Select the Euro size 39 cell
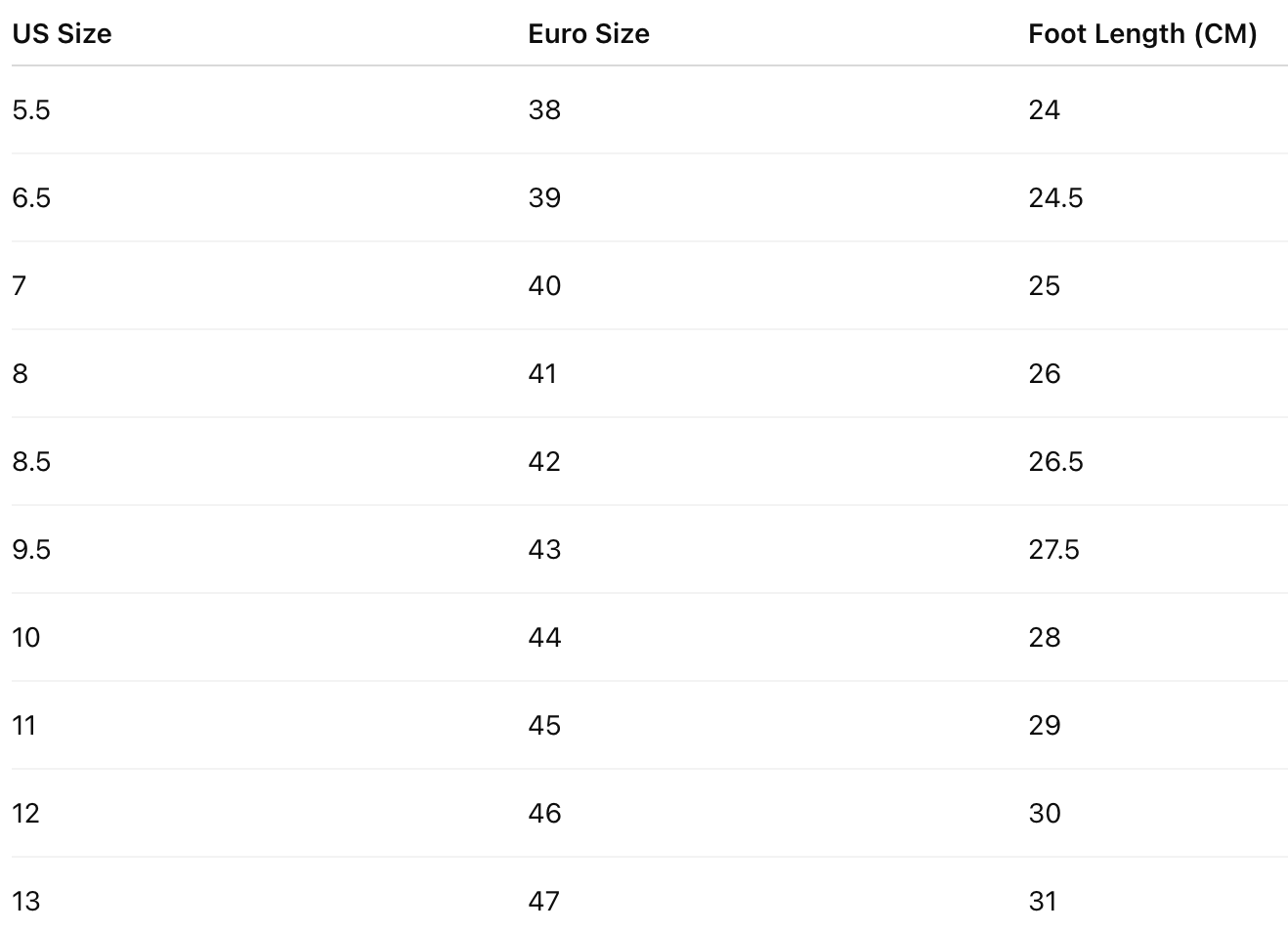The height and width of the screenshot is (932, 1288). point(544,197)
